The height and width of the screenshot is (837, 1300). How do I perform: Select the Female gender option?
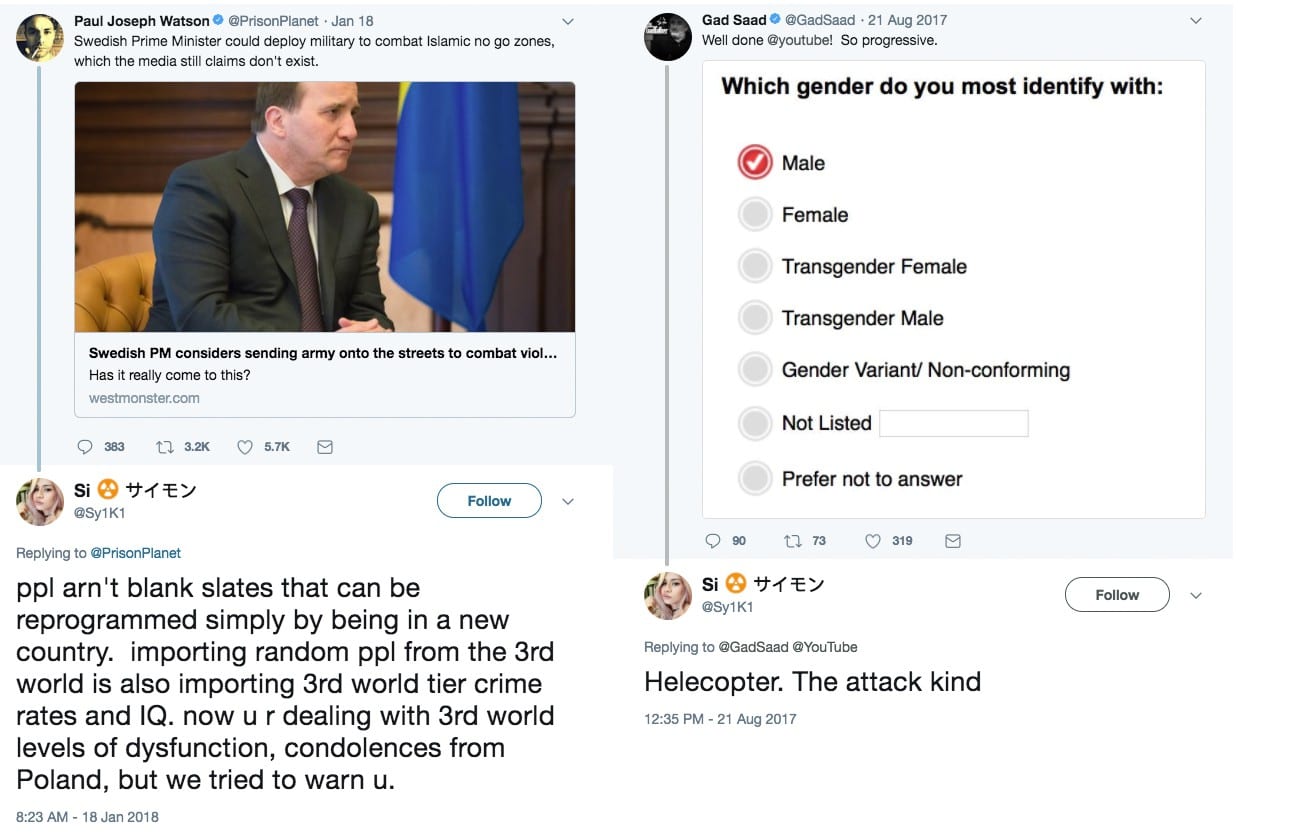(755, 215)
